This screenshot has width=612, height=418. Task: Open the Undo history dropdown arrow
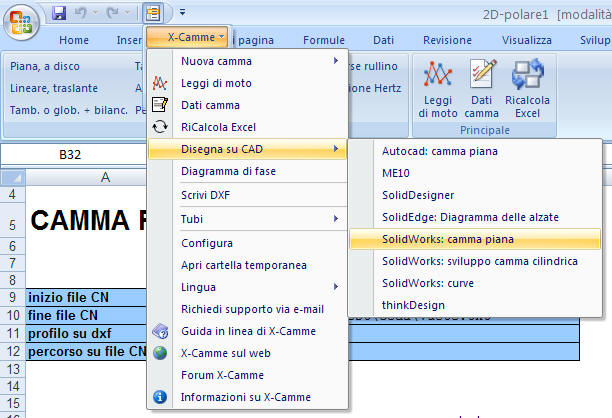pyautogui.click(x=95, y=13)
